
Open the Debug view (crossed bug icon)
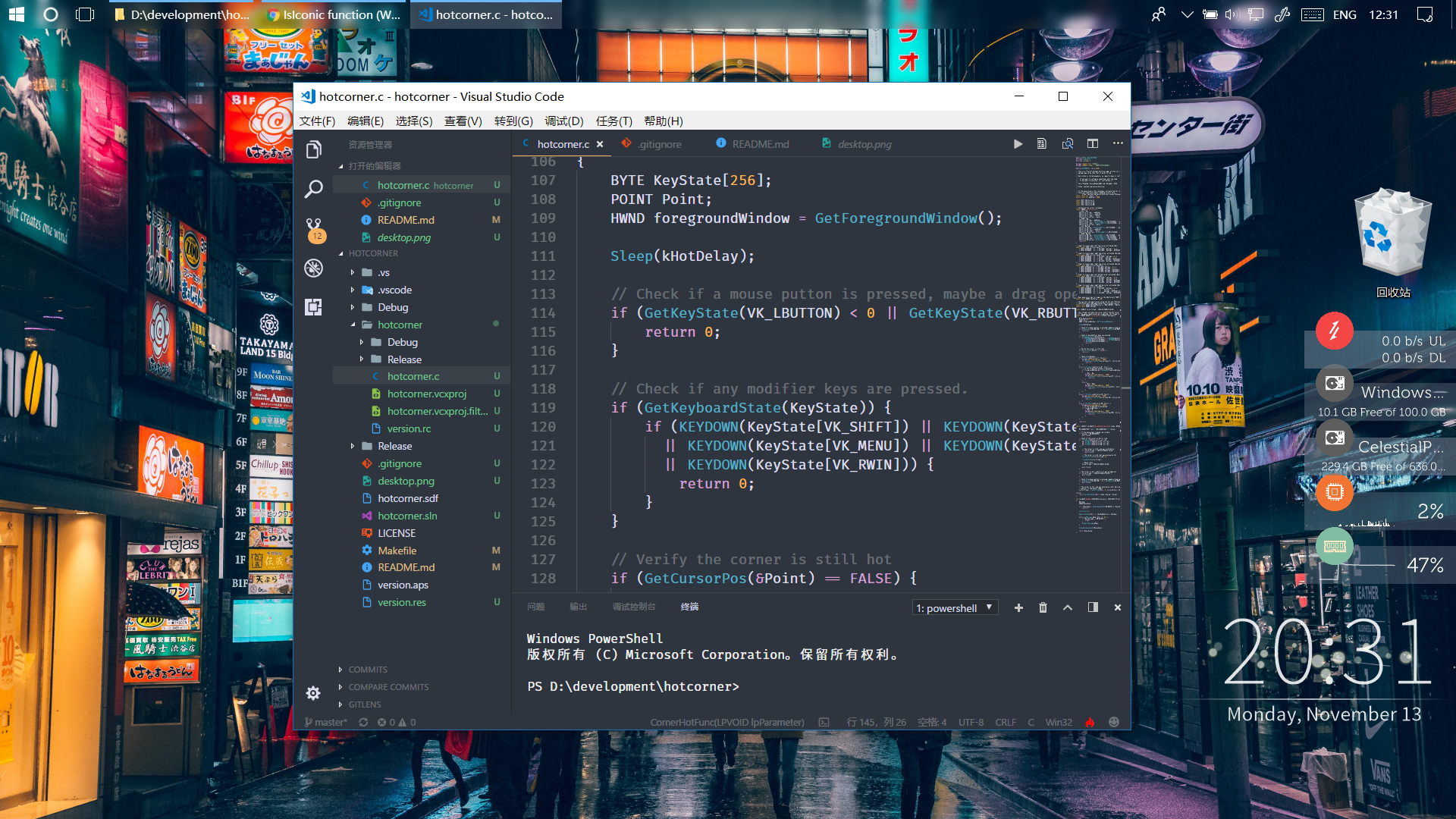point(313,268)
